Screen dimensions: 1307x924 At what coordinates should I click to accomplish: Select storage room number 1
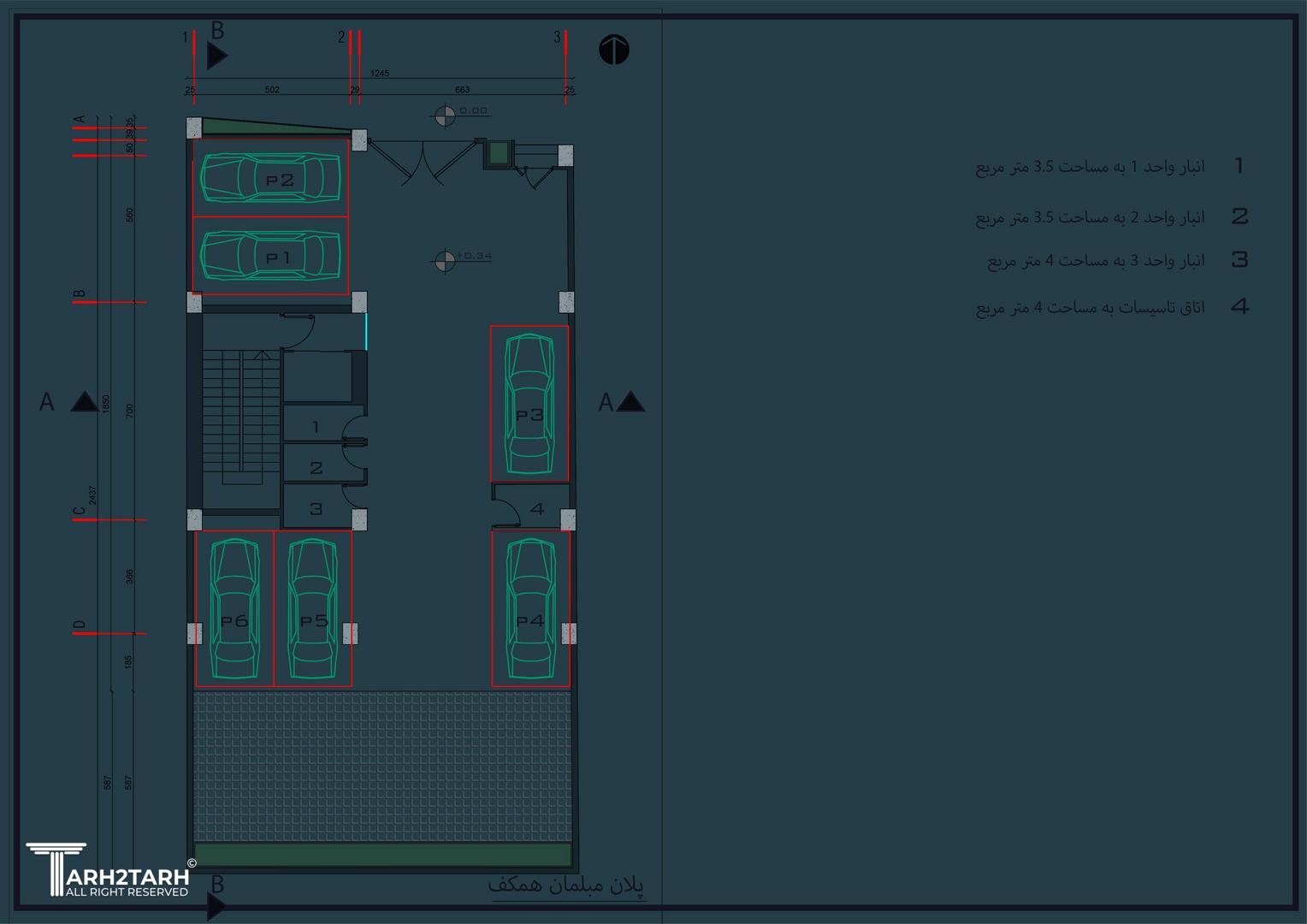pos(316,426)
